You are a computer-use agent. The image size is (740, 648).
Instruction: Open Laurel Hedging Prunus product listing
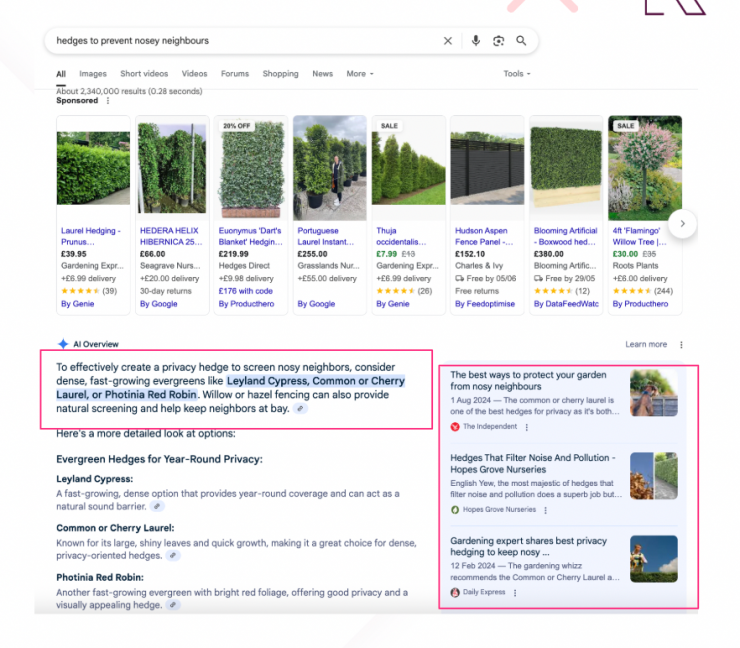click(92, 235)
